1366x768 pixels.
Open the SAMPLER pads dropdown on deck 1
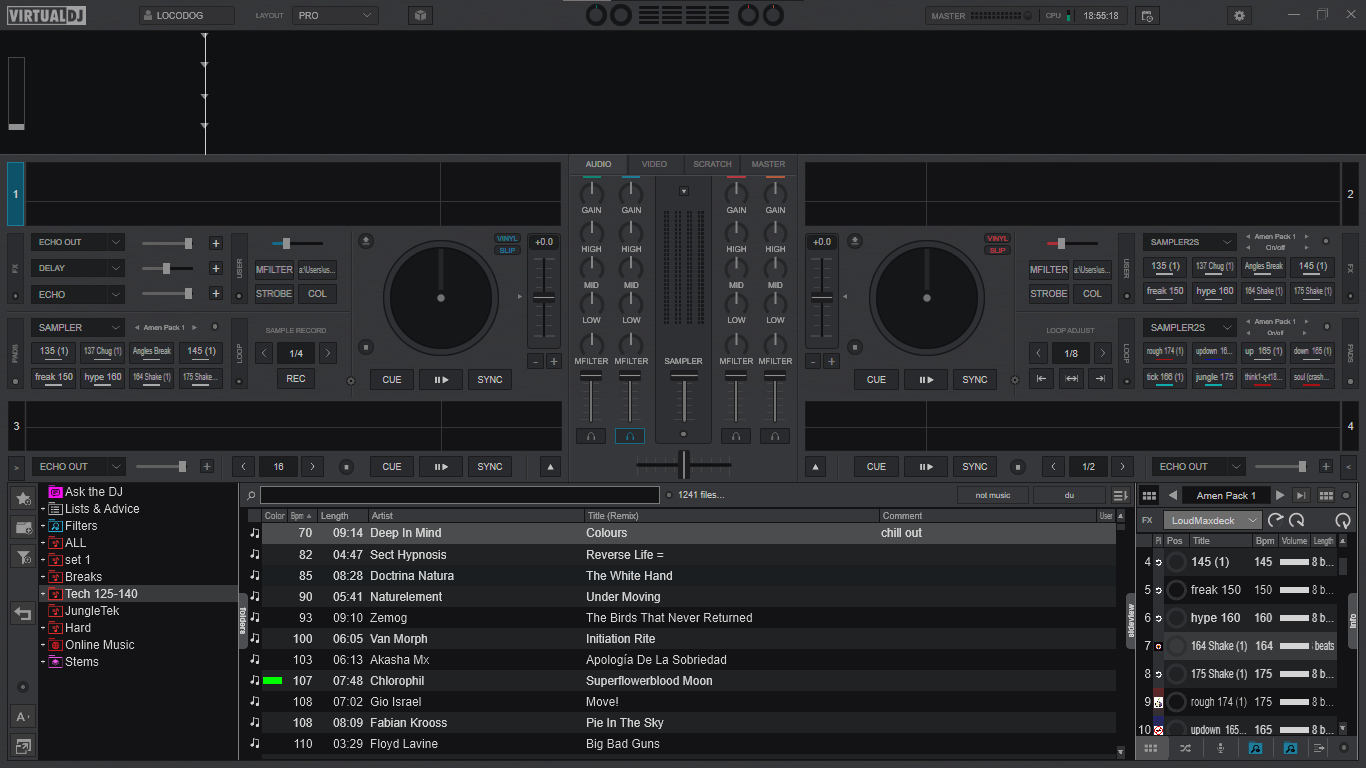click(78, 327)
